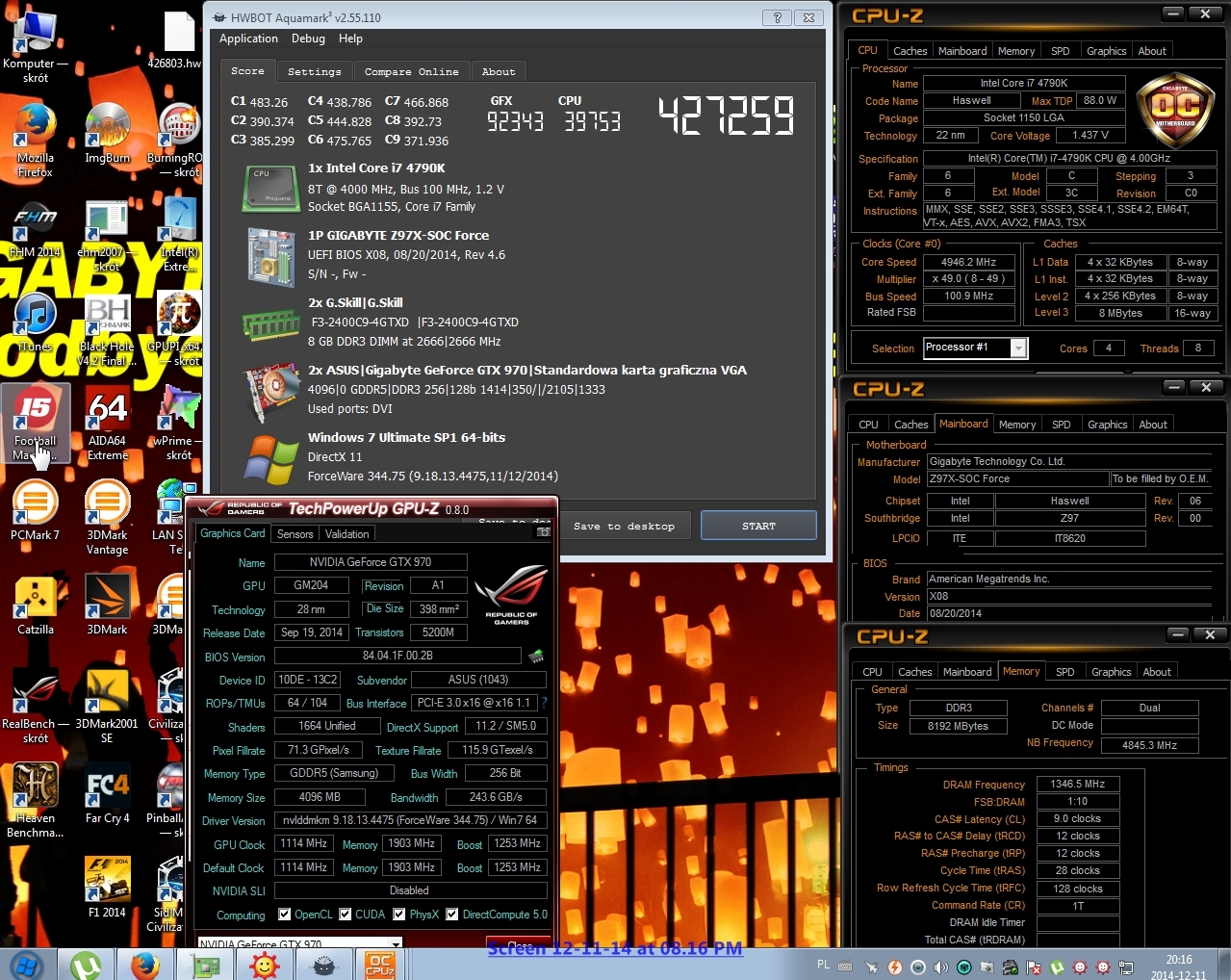Open Far Cry 4 desktop shortcut
The width and height of the screenshot is (1231, 980).
107,794
